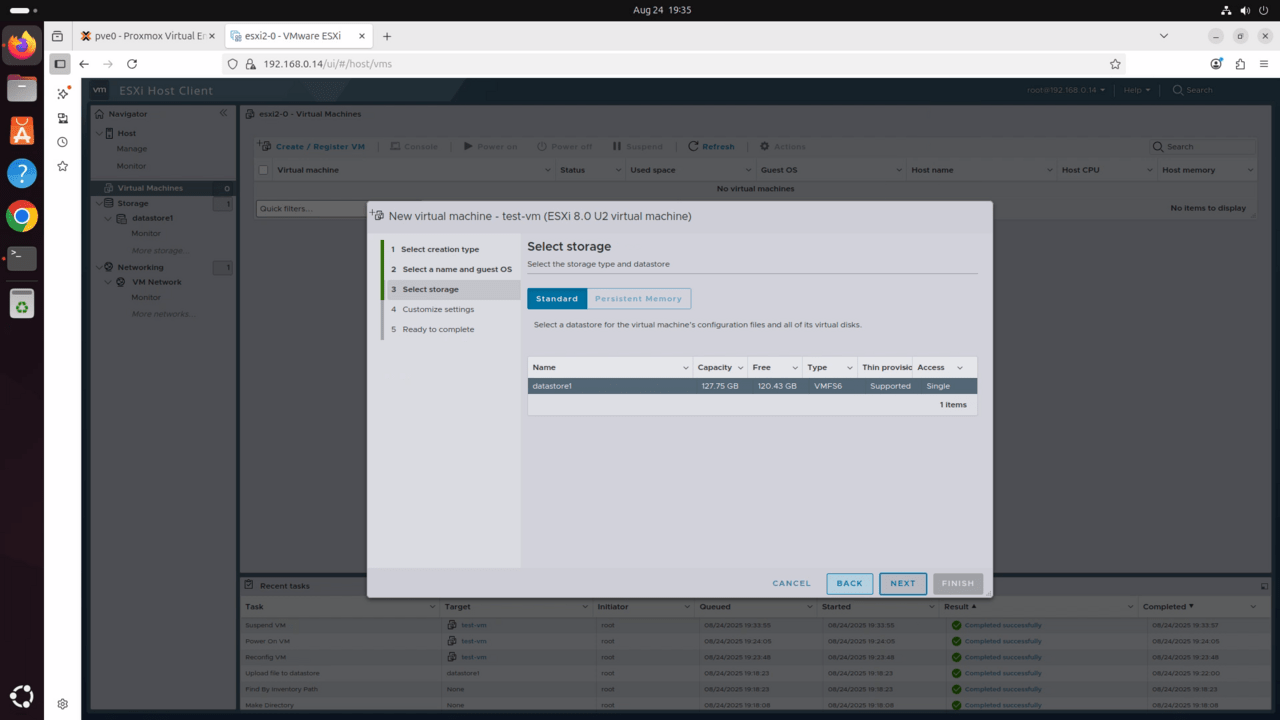Open Firefox history clock sidebar icon

(62, 142)
